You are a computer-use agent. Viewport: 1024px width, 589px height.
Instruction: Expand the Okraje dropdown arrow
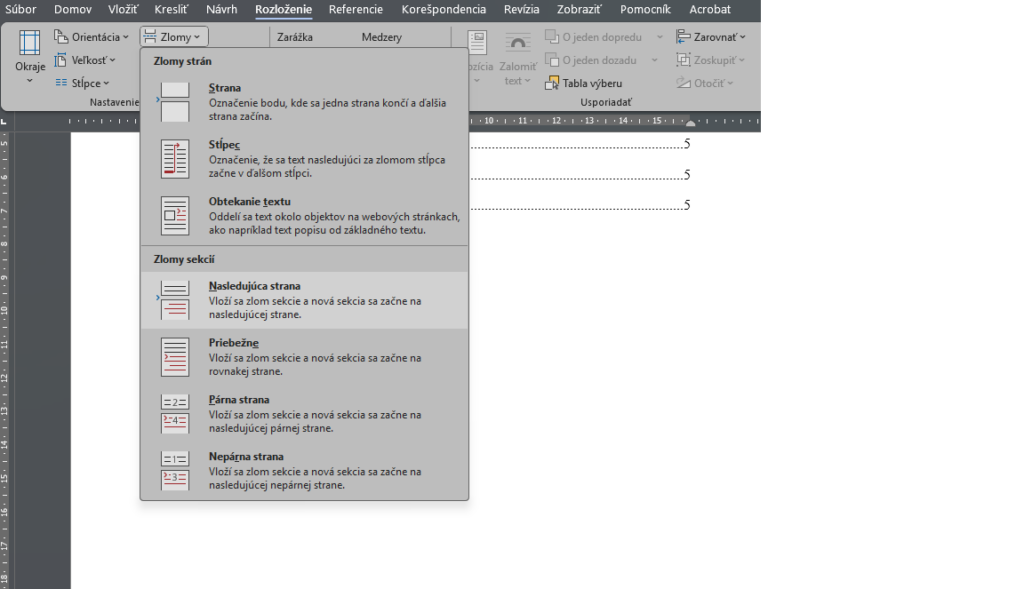[x=29, y=81]
